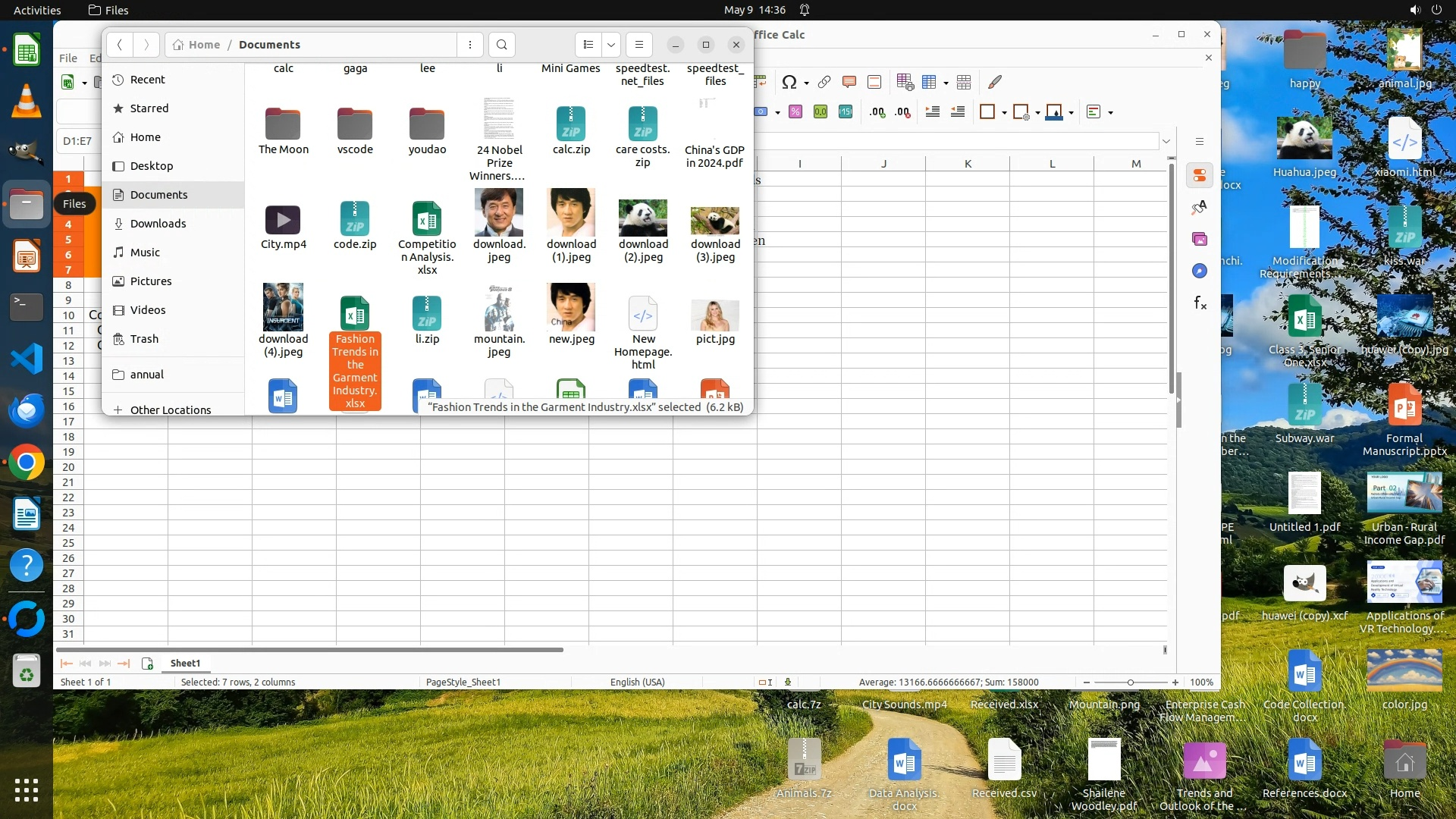Click the zoom slider in Calc status bar
The width and height of the screenshot is (1456, 819).
coord(1130,682)
